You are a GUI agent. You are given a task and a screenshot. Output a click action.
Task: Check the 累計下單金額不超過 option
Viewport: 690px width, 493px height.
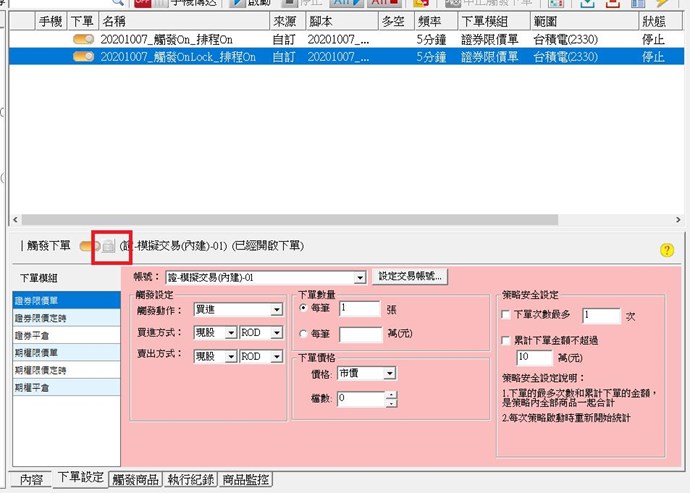[507, 340]
